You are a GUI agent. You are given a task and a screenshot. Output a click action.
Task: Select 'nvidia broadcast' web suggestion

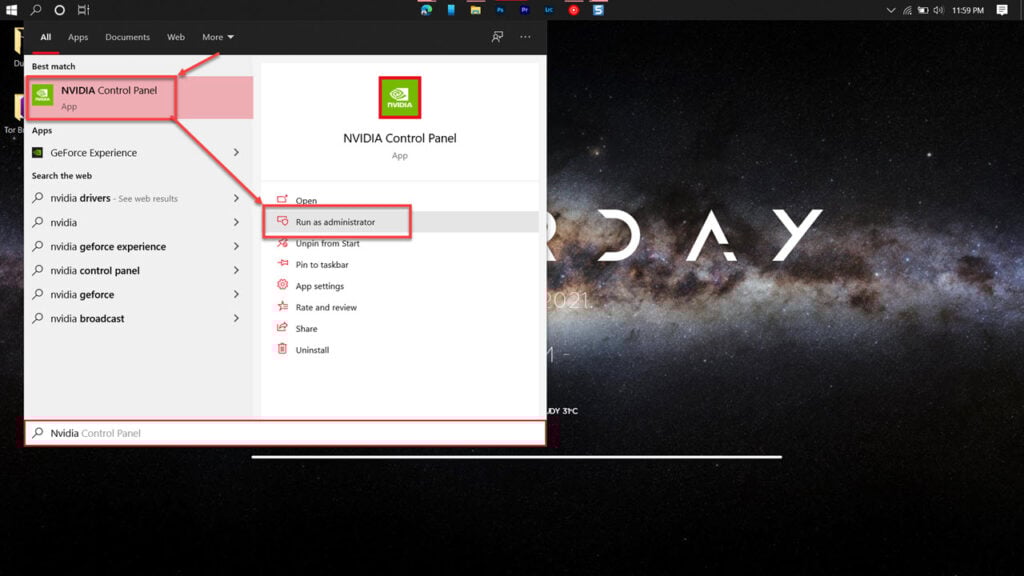tap(87, 319)
